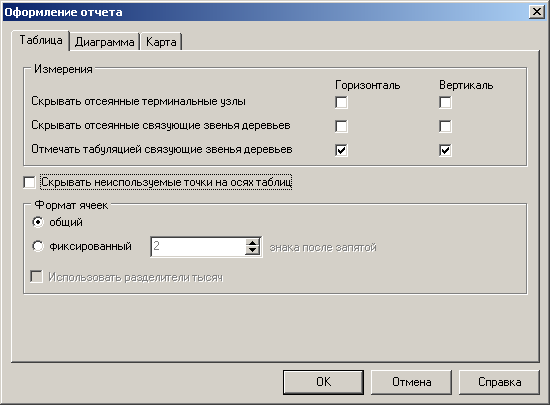Click the Отмена button
This screenshot has width=550, height=405.
(411, 382)
